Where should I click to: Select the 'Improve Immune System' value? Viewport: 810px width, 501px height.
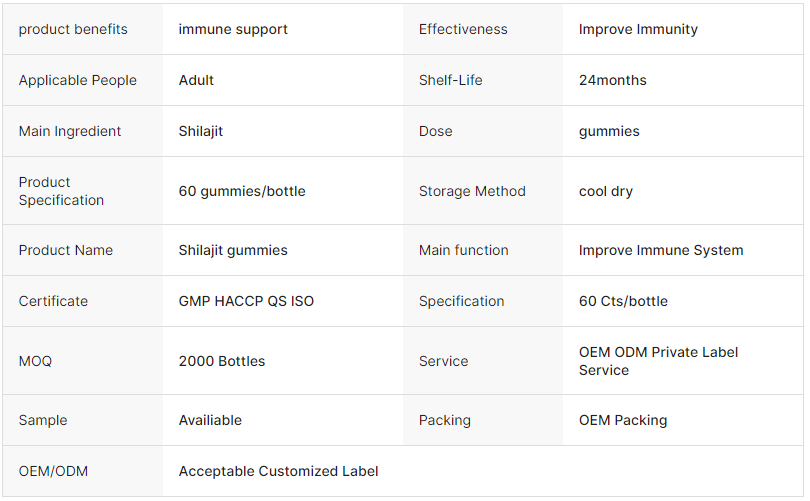tap(661, 250)
